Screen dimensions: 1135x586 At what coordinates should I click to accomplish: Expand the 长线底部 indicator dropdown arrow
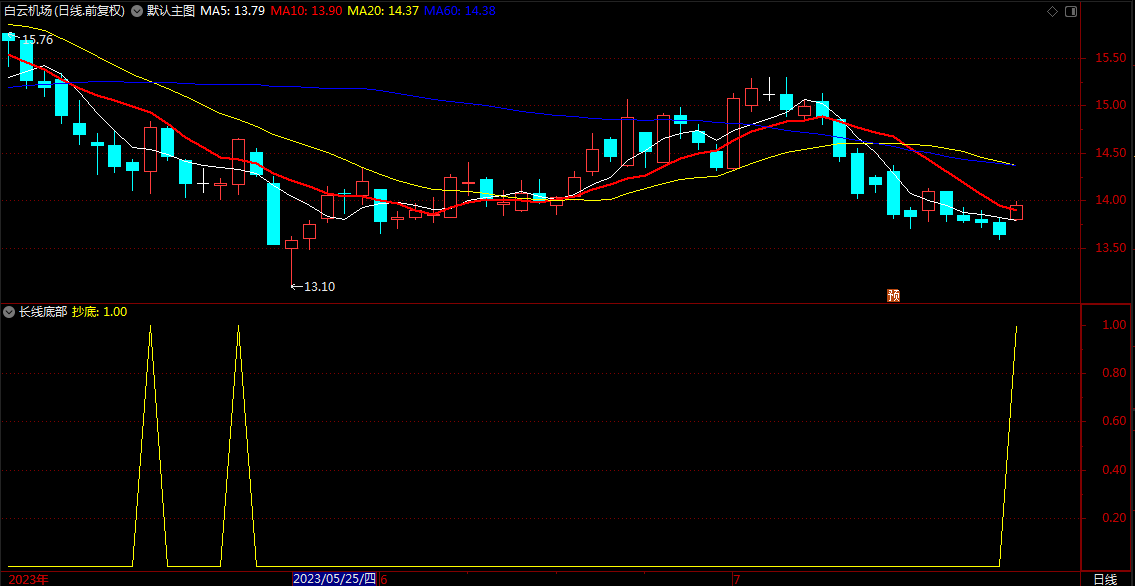click(x=9, y=312)
